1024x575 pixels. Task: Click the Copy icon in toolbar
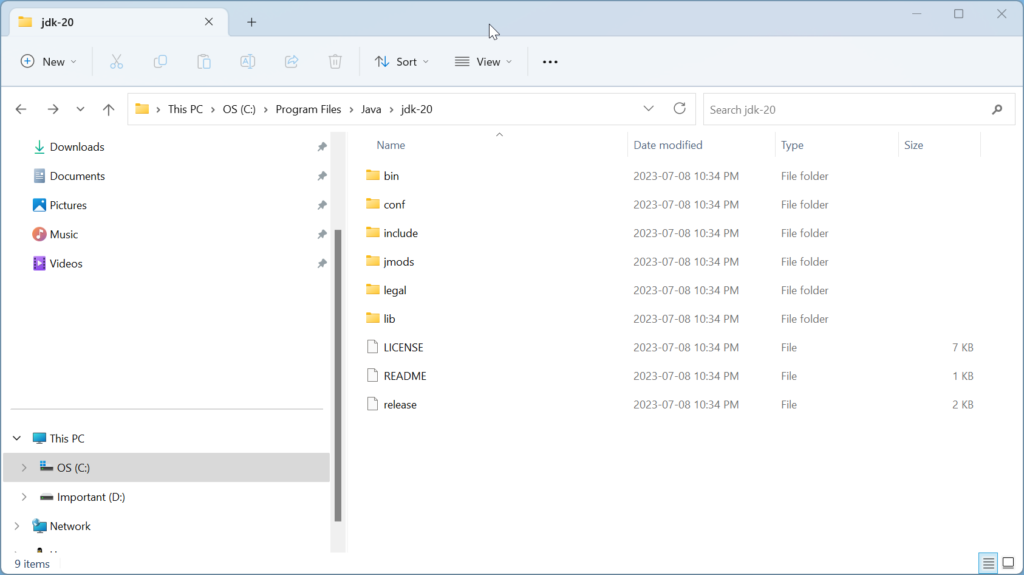pos(160,61)
